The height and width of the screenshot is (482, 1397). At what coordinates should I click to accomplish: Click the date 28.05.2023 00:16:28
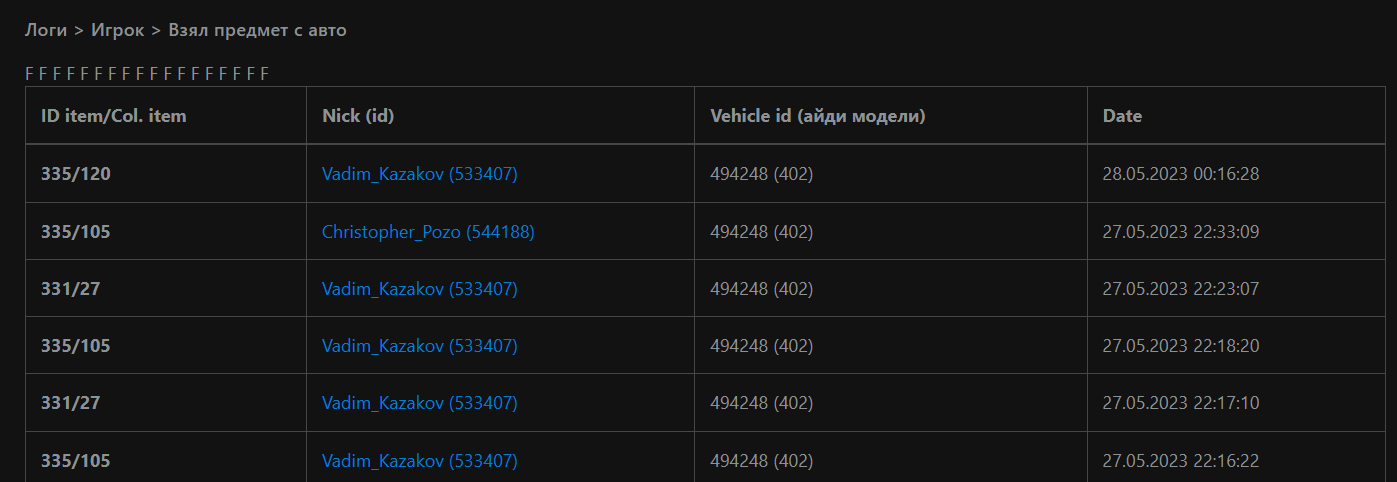1180,174
